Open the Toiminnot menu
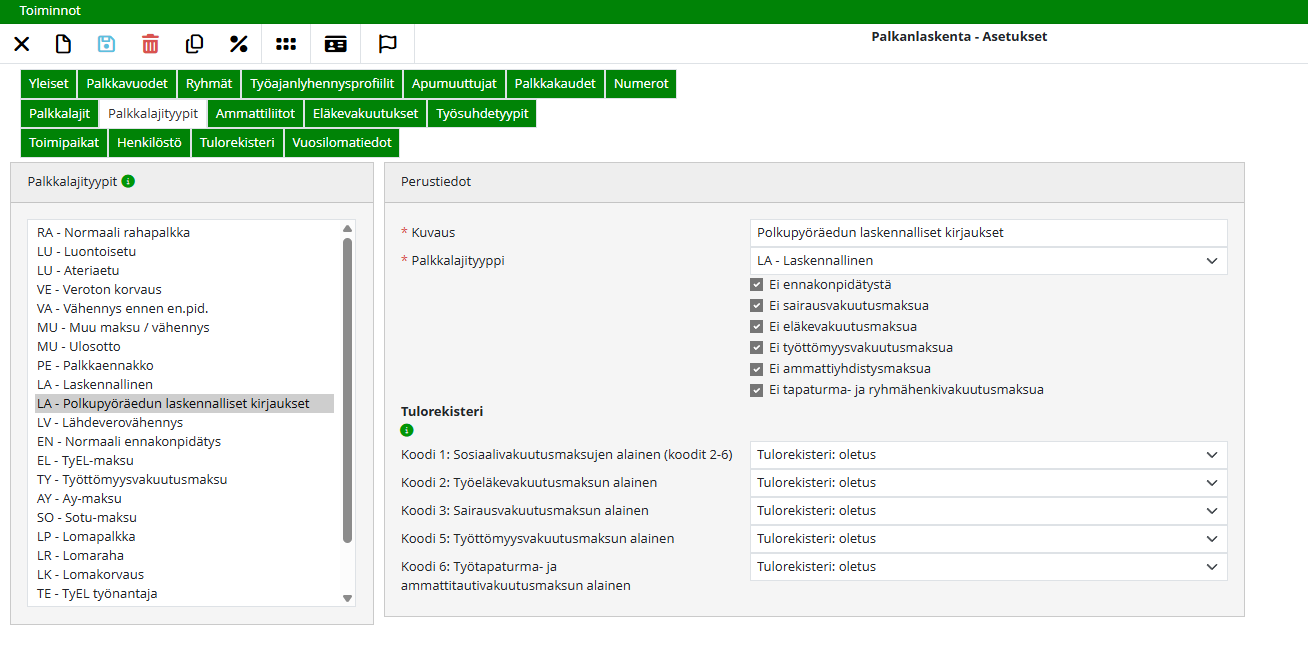The height and width of the screenshot is (657, 1308). (50, 11)
